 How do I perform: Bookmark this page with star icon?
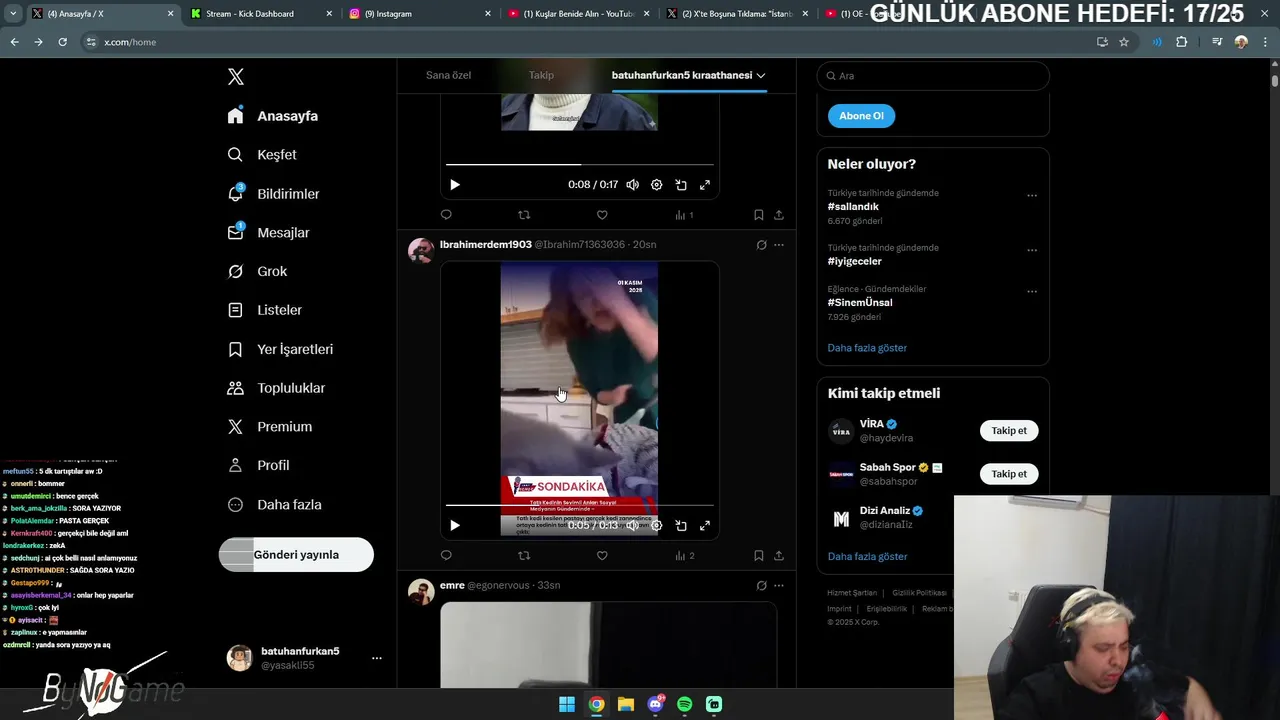click(x=1124, y=42)
